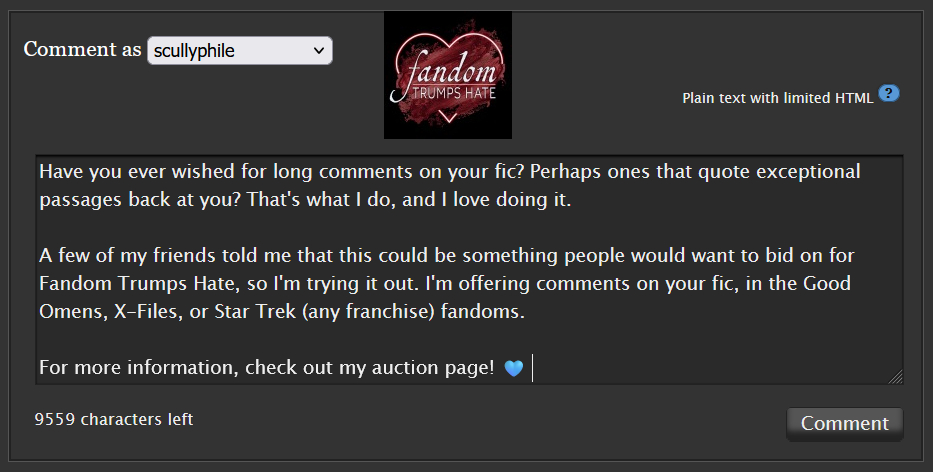Screen dimensions: 933x472
Task: Click the '9559 characters left' counter
Action: tap(114, 419)
